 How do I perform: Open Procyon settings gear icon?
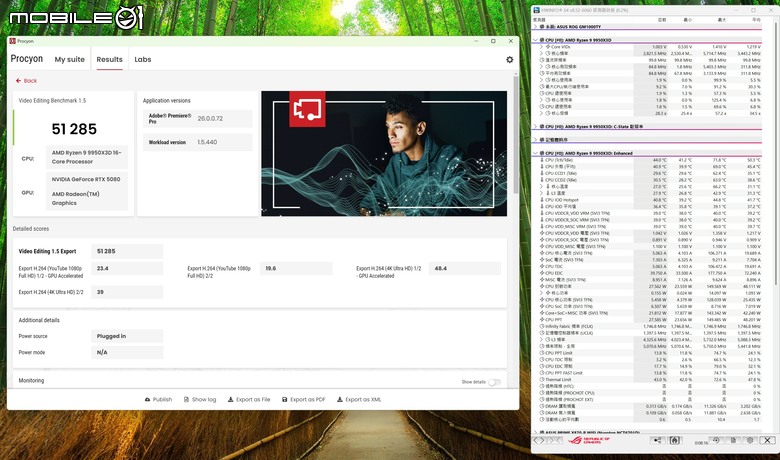(509, 60)
